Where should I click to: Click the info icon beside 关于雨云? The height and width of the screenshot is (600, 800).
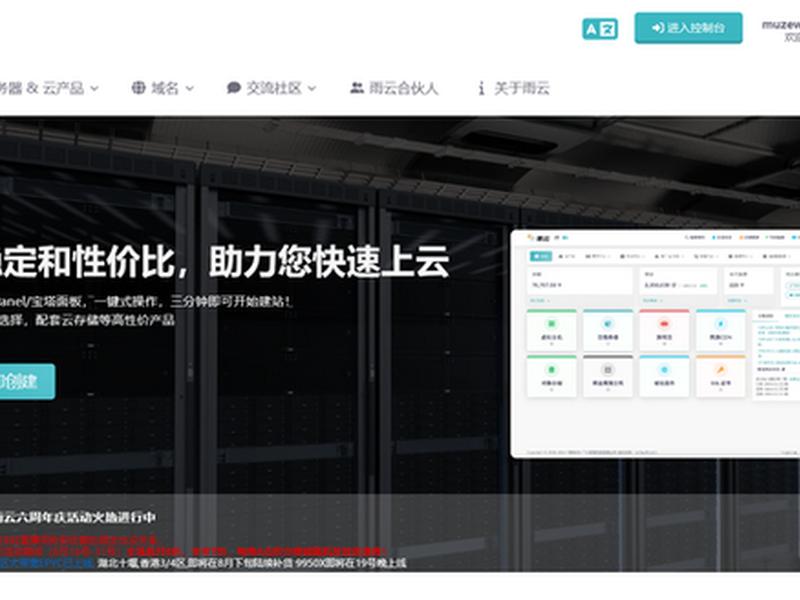(481, 89)
